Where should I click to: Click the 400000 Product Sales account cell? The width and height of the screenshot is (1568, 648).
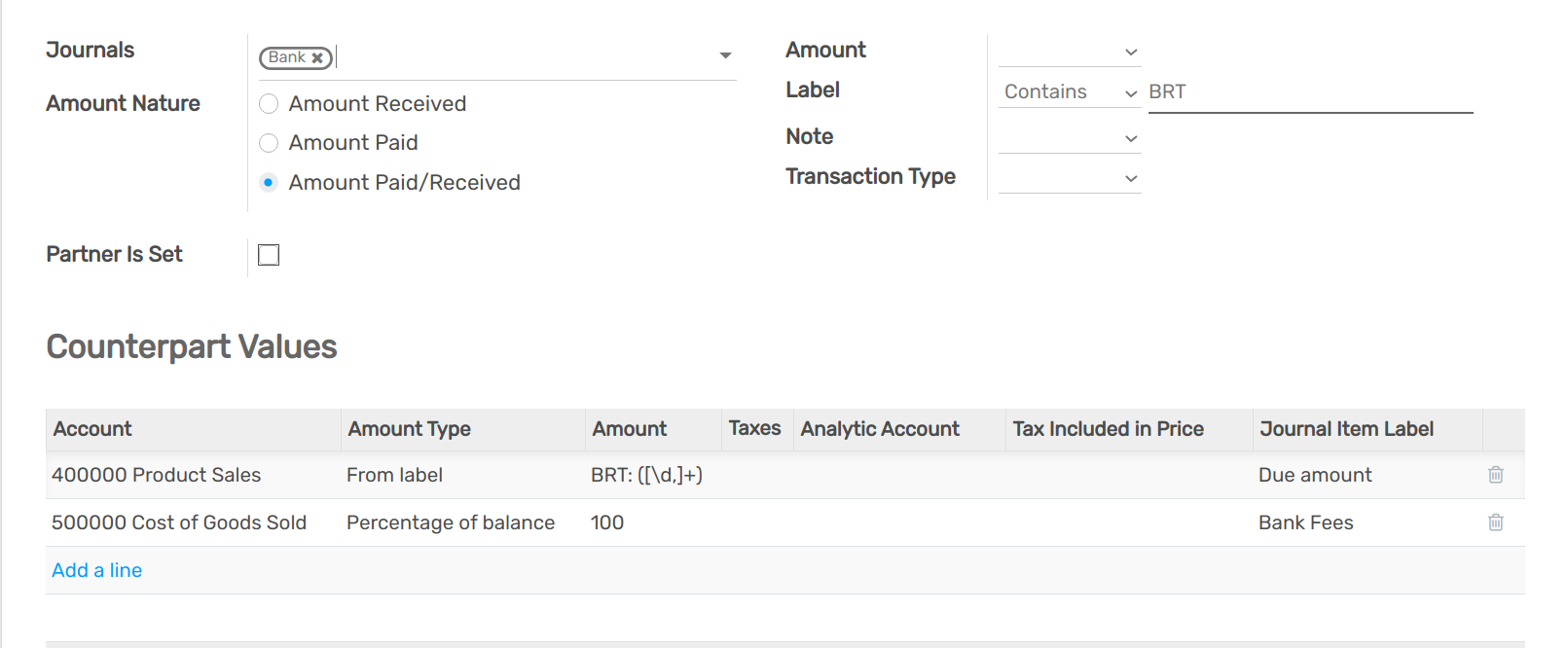(193, 475)
